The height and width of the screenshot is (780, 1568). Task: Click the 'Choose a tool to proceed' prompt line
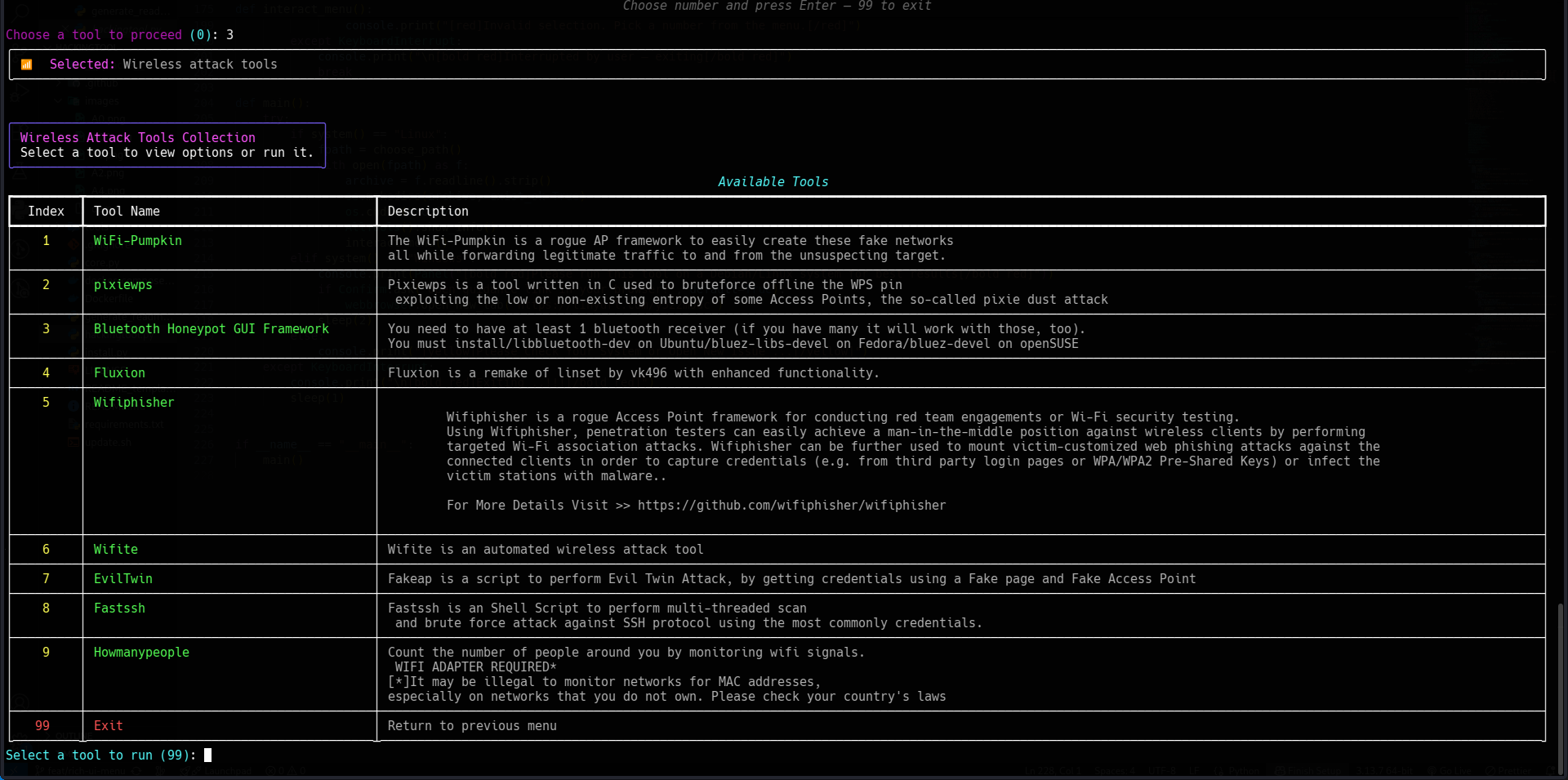(119, 35)
